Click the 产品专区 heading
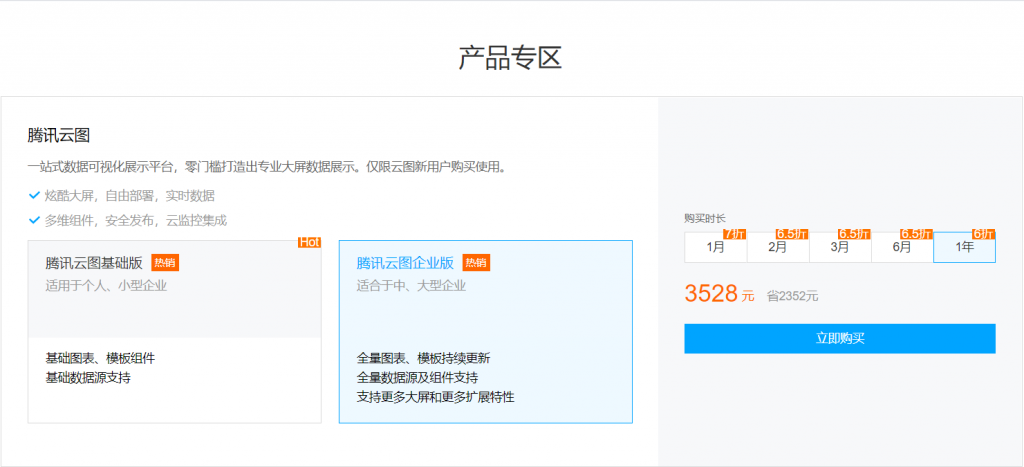 [510, 58]
